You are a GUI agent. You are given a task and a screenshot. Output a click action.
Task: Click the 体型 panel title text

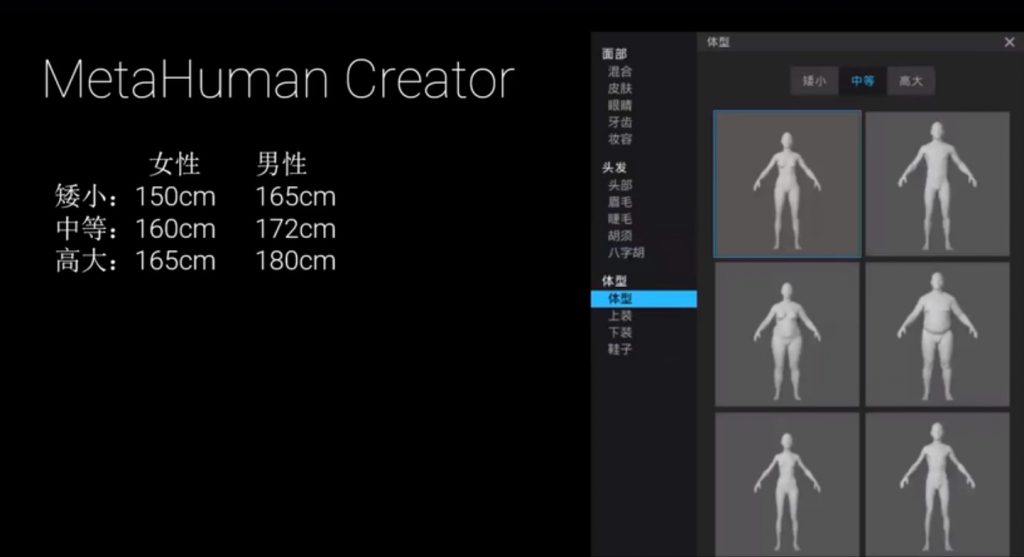click(718, 42)
